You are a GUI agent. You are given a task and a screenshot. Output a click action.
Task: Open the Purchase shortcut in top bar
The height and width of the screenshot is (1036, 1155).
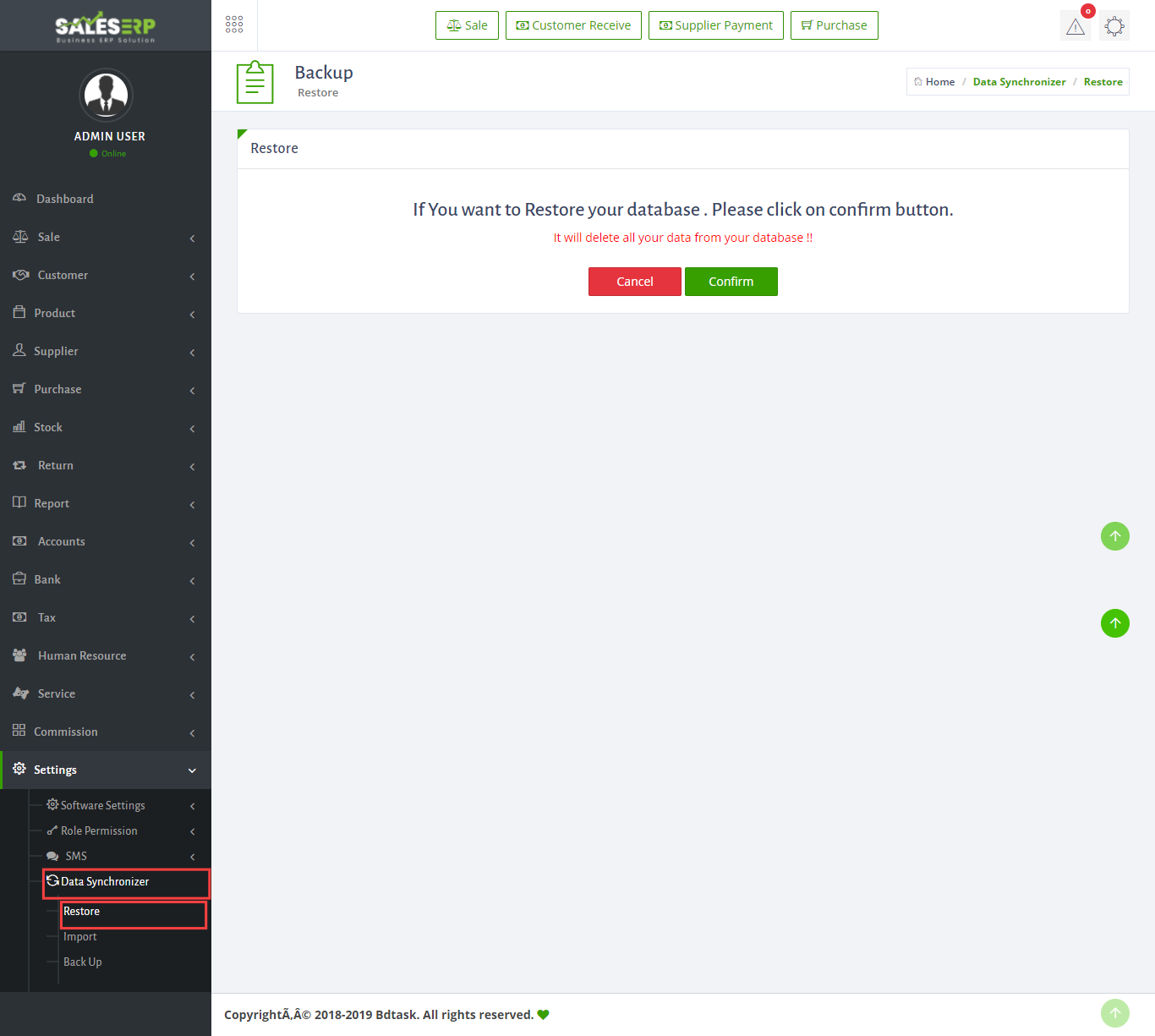pyautogui.click(x=834, y=25)
